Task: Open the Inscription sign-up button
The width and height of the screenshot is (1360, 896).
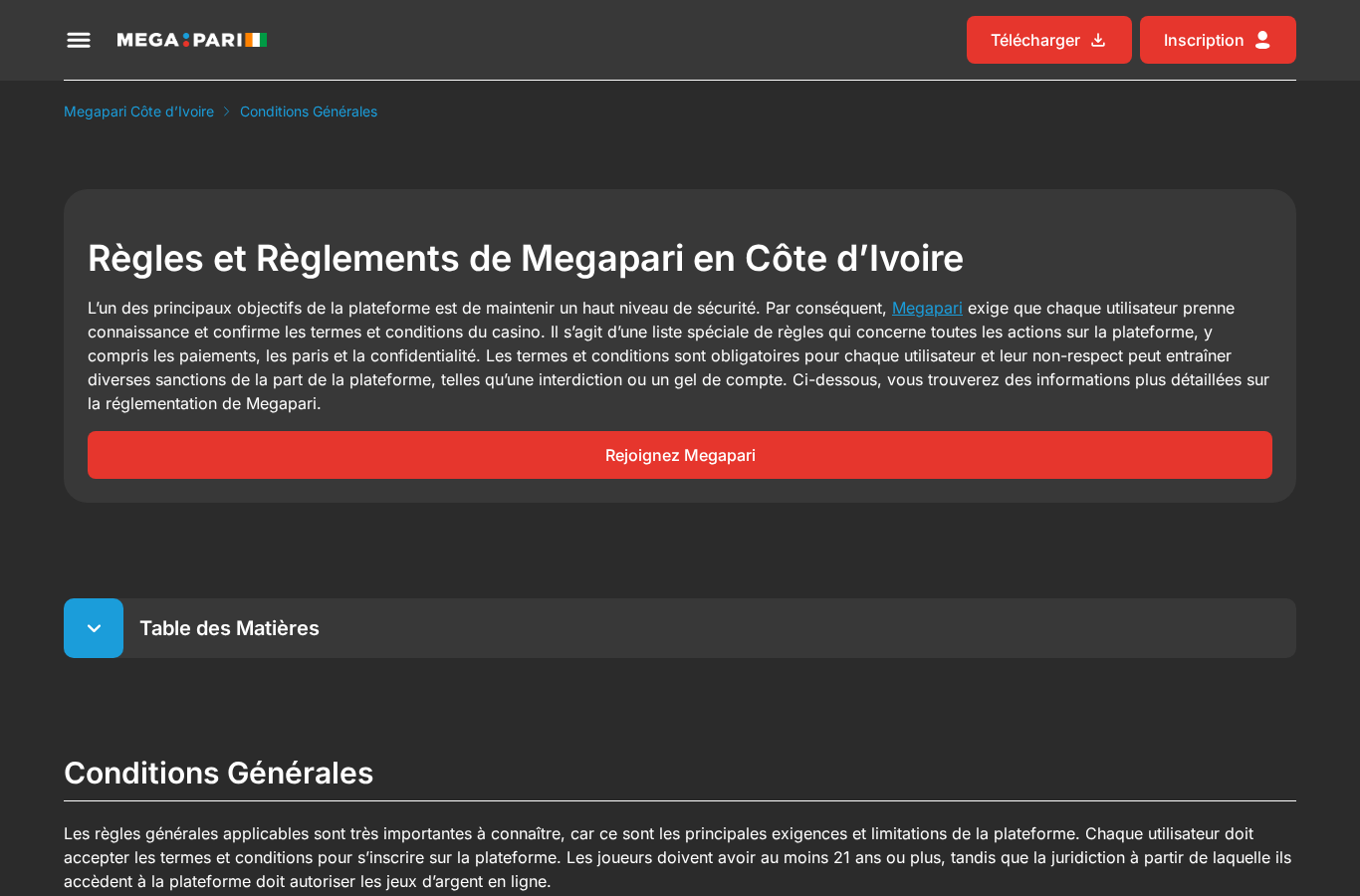Action: (x=1218, y=40)
